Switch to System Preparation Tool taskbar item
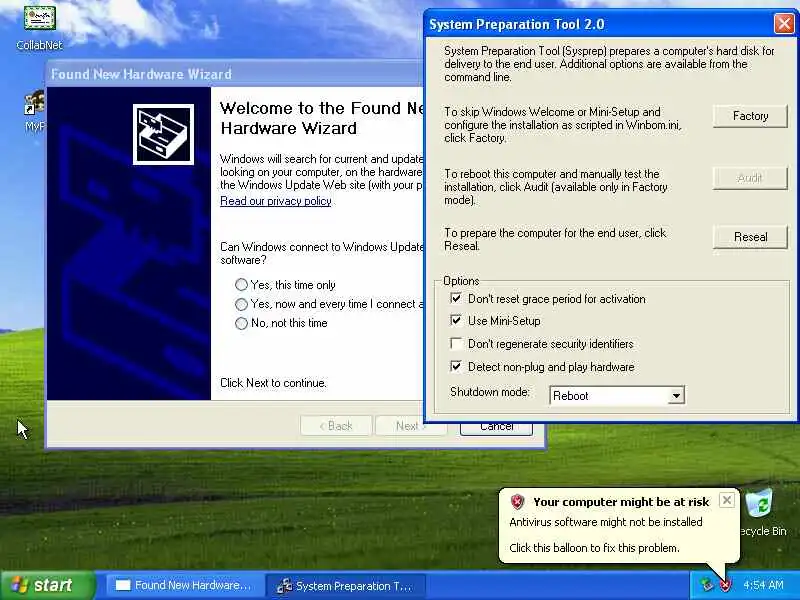Image resolution: width=800 pixels, height=600 pixels. tap(344, 586)
